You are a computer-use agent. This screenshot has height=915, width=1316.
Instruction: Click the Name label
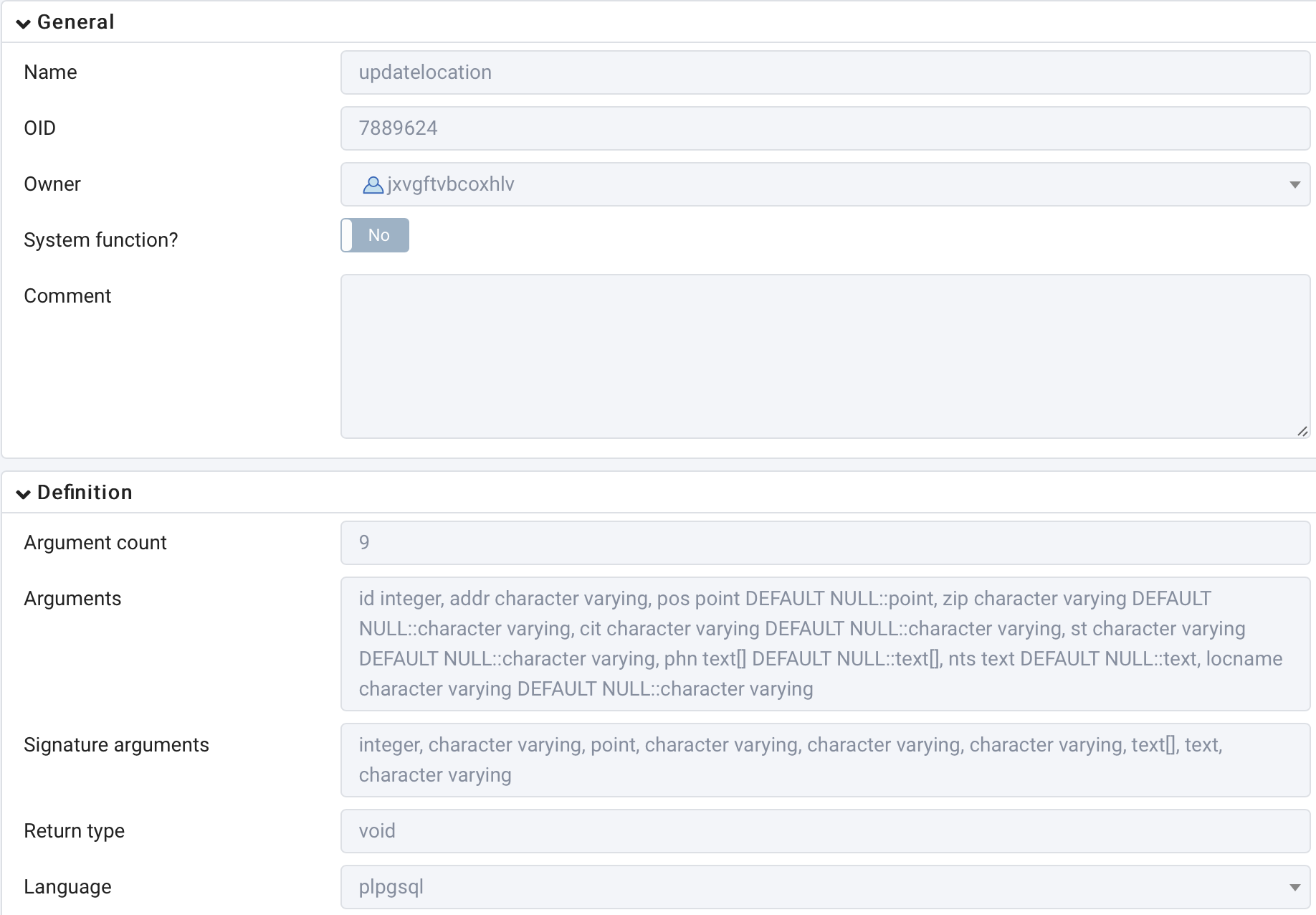pos(50,72)
